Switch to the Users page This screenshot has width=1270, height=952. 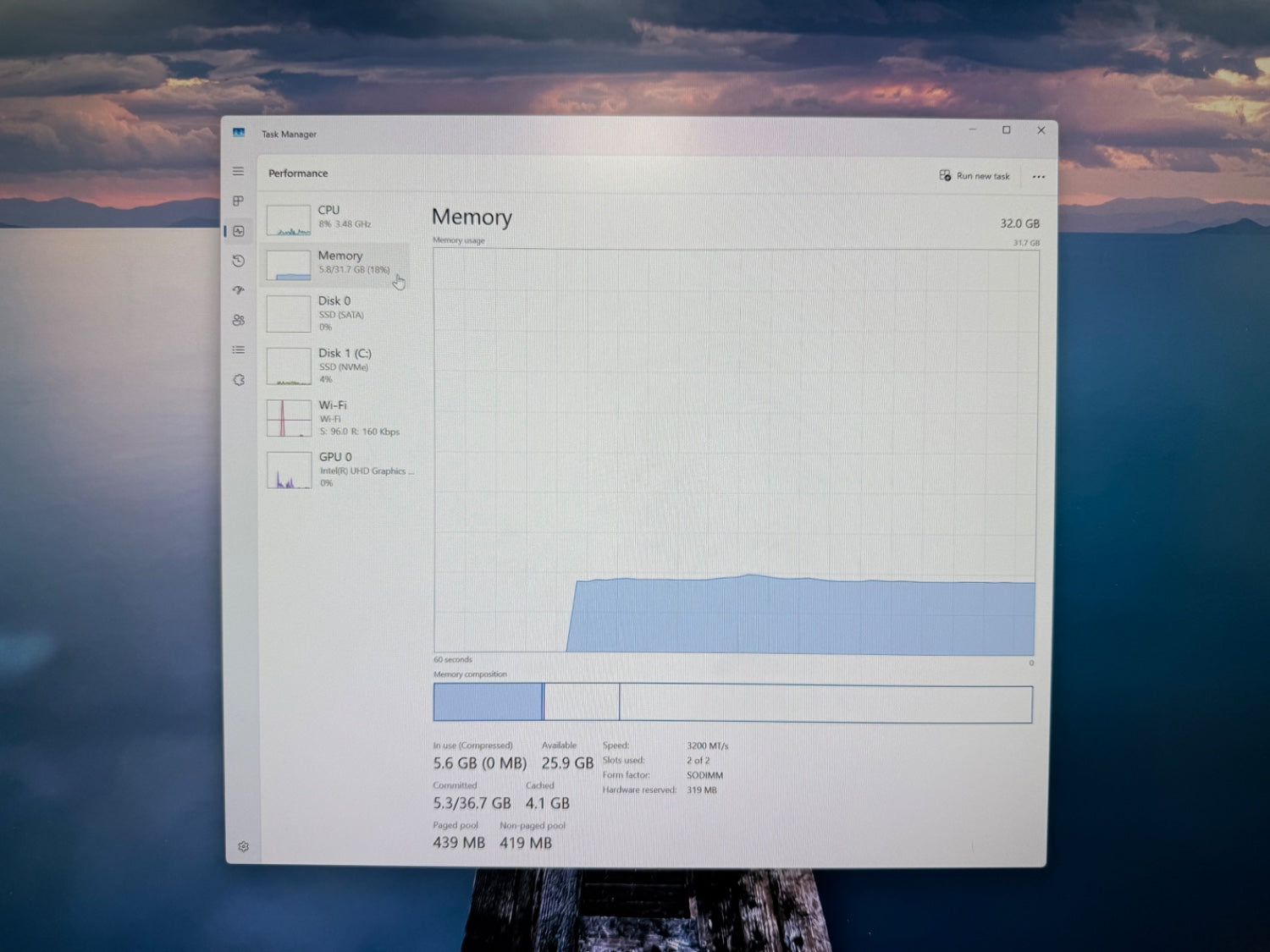tap(239, 321)
